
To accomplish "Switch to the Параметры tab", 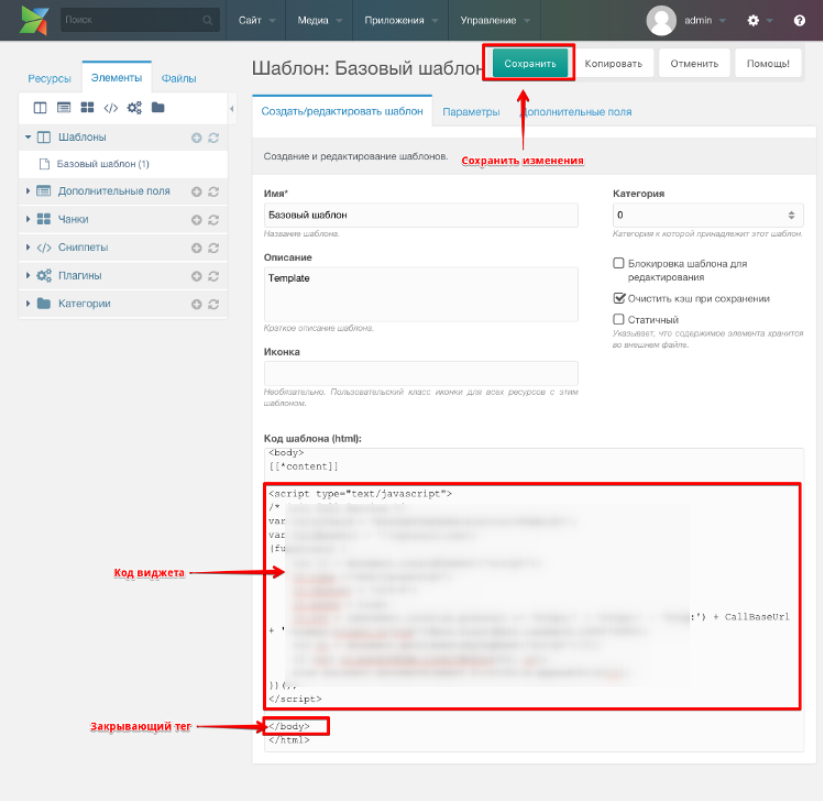I will point(471,112).
